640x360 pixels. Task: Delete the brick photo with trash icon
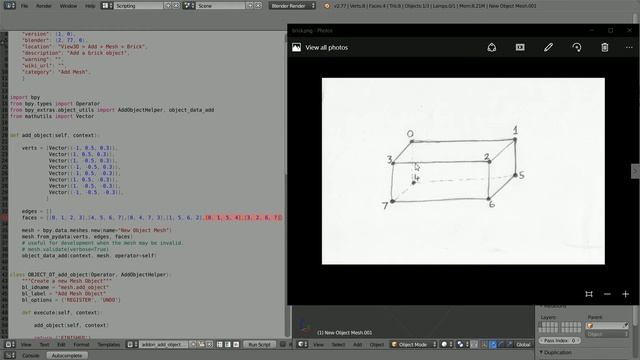point(604,47)
